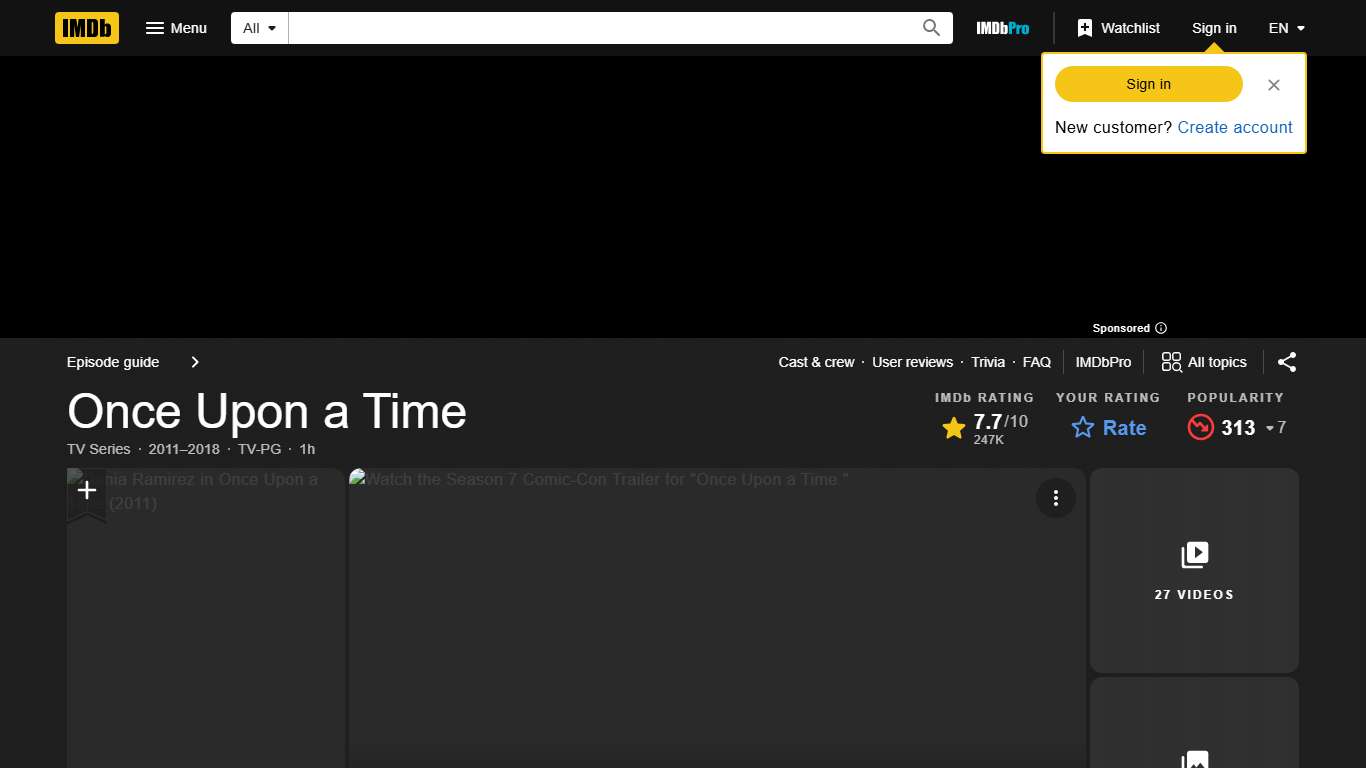This screenshot has height=768, width=1366.
Task: Open the Episode guide chevron
Action: [x=195, y=362]
